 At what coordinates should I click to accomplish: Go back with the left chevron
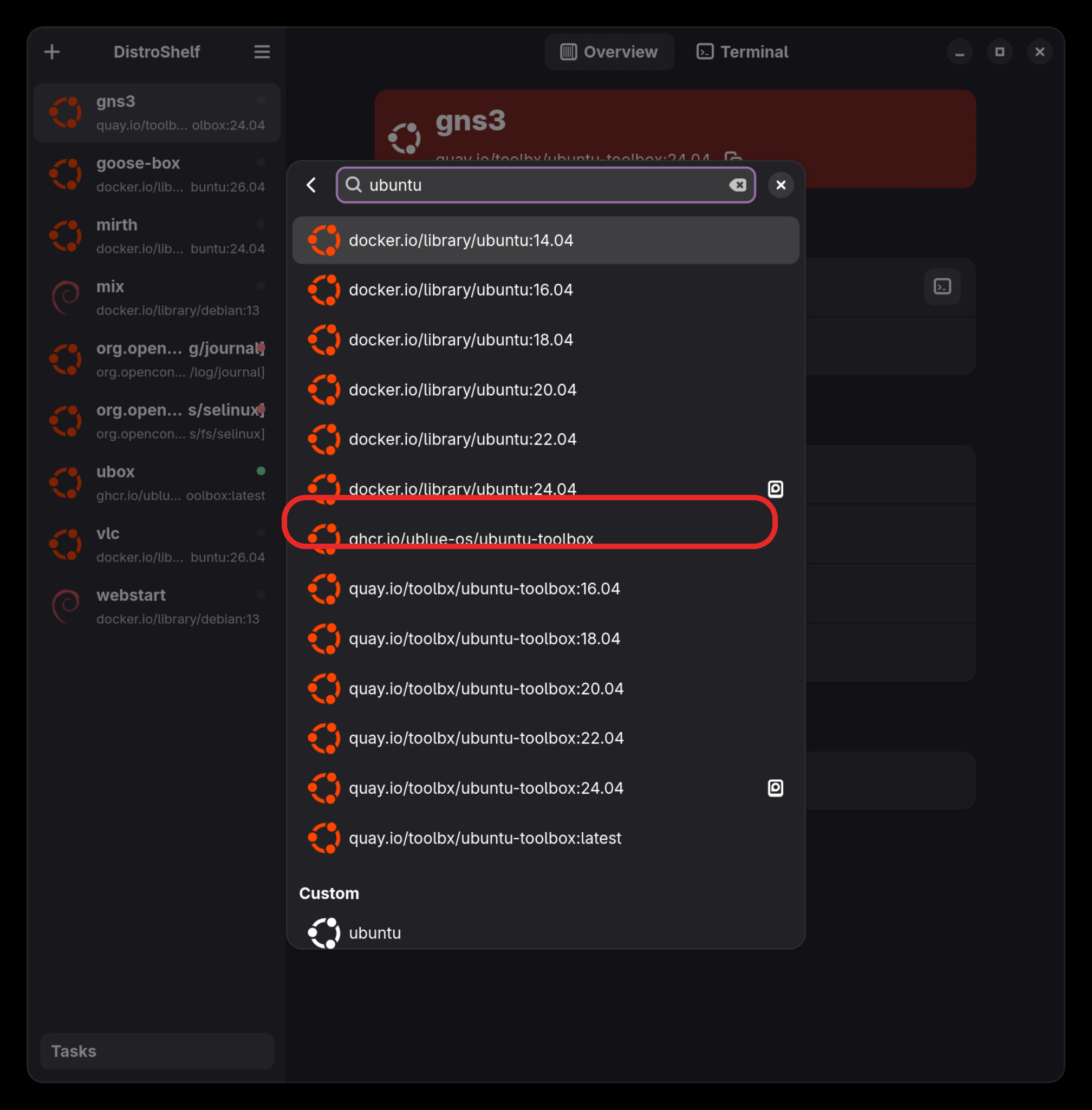(x=311, y=185)
